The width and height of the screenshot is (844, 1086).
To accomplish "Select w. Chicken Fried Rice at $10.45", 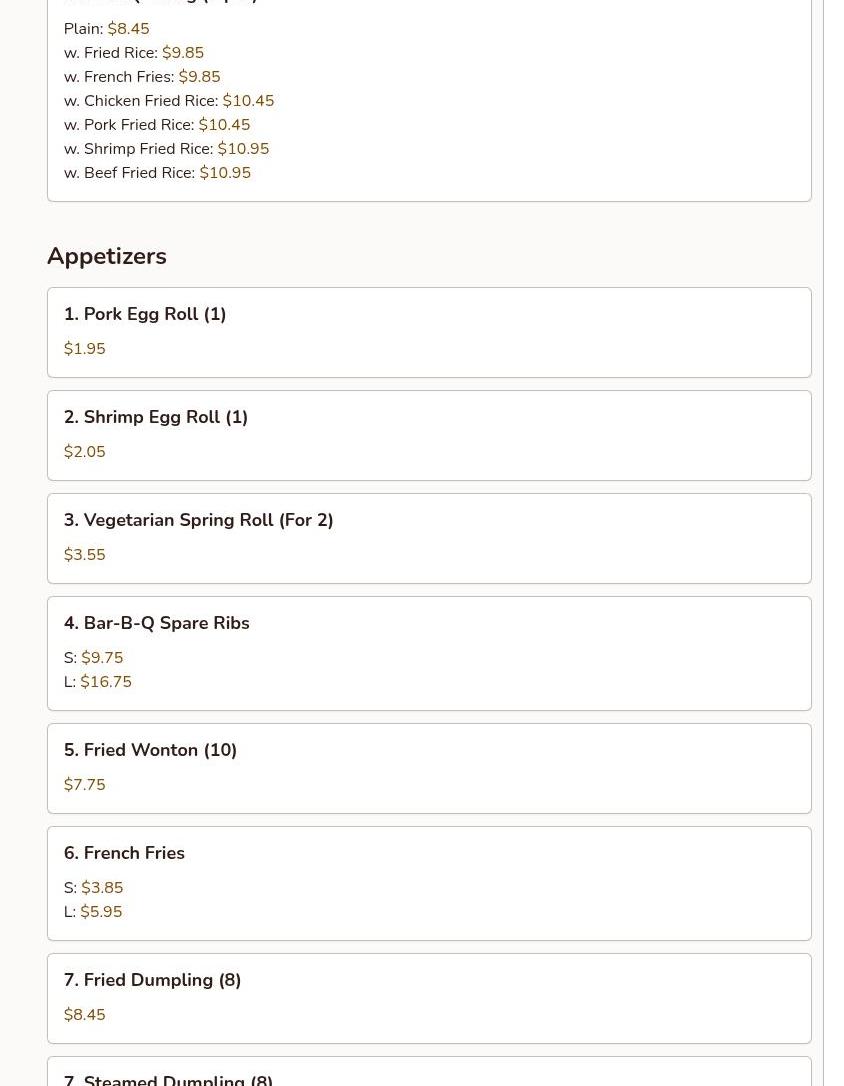I will point(169,100).
